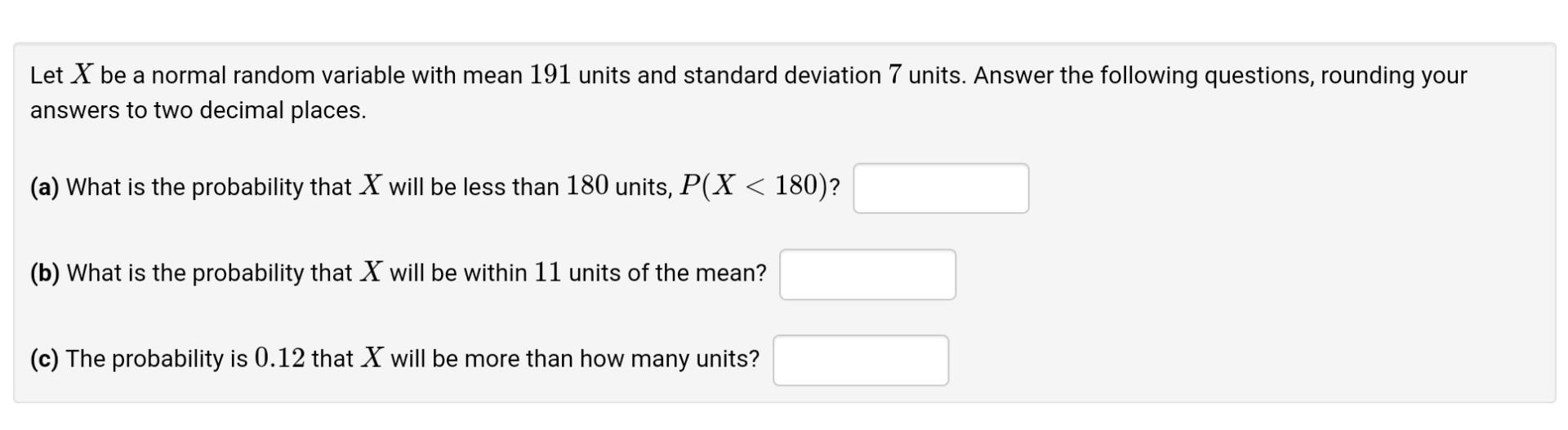Click the mean value 191
The height and width of the screenshot is (430, 1568).
tap(550, 75)
